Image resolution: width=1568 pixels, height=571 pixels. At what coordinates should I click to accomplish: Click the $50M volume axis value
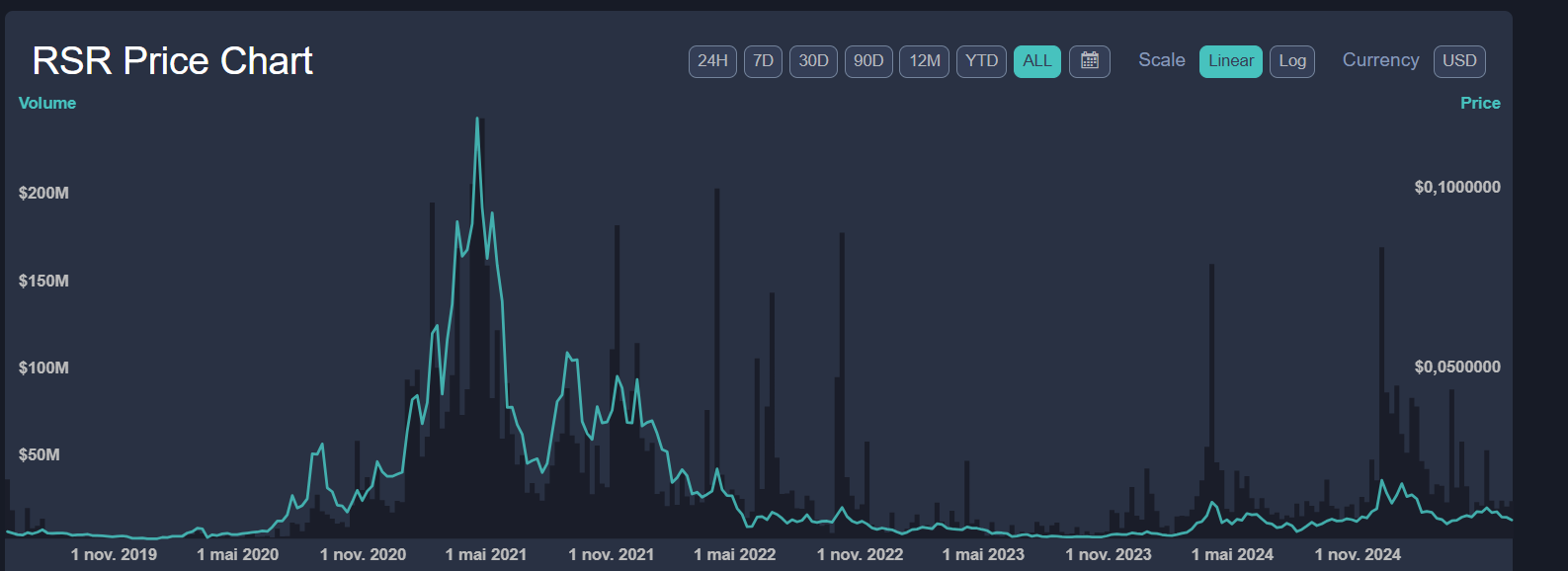click(x=40, y=454)
